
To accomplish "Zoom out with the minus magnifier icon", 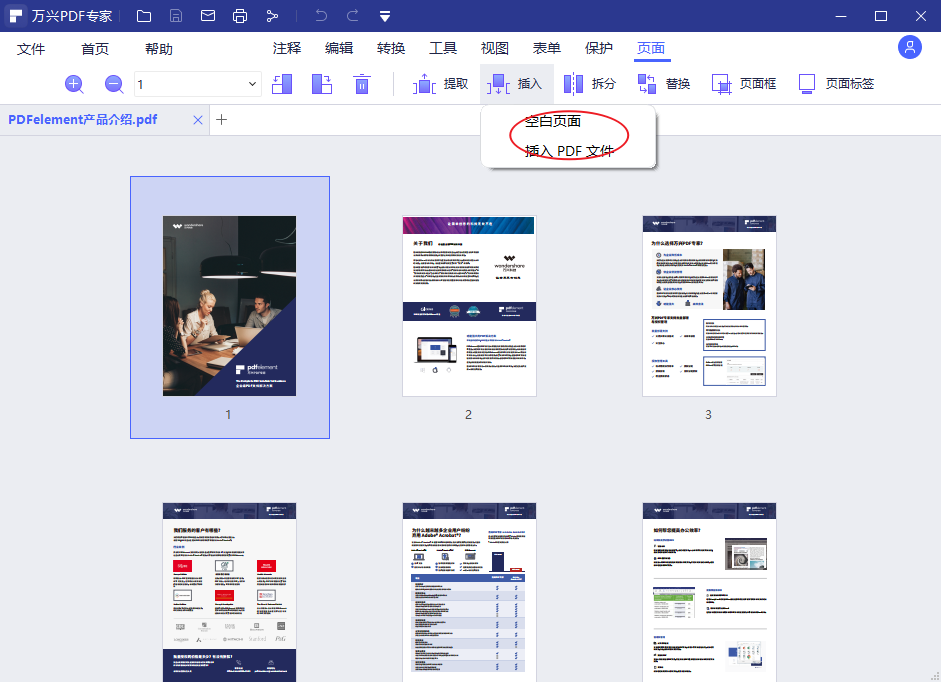I will click(x=114, y=84).
